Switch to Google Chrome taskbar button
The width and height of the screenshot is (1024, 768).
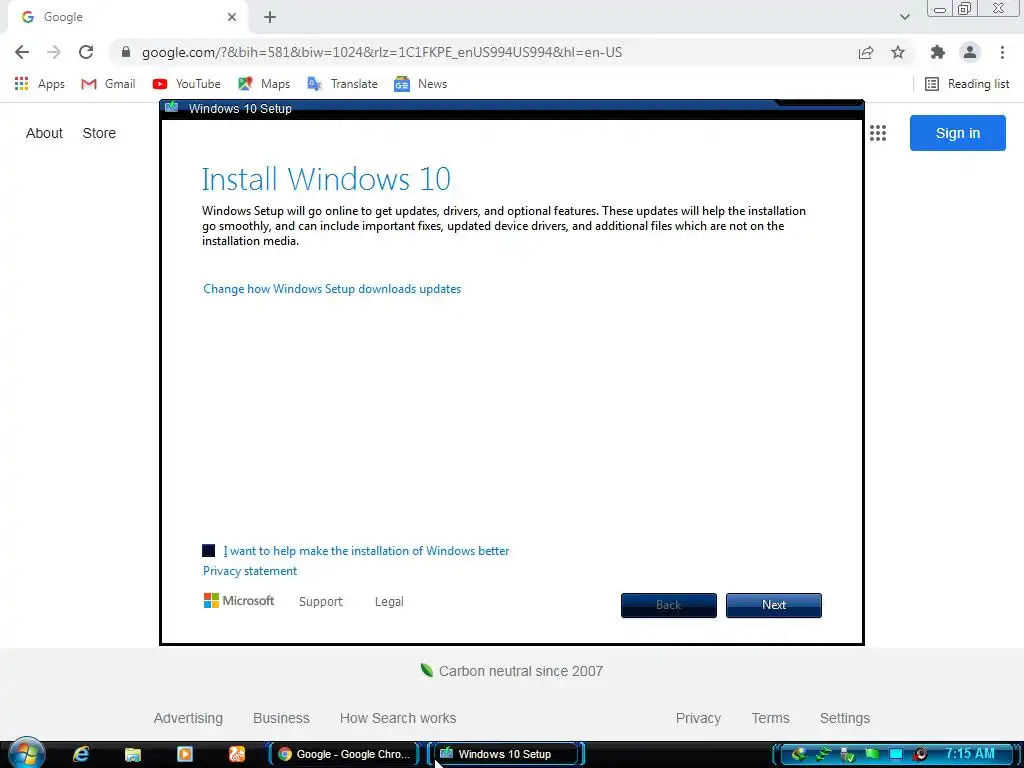344,754
